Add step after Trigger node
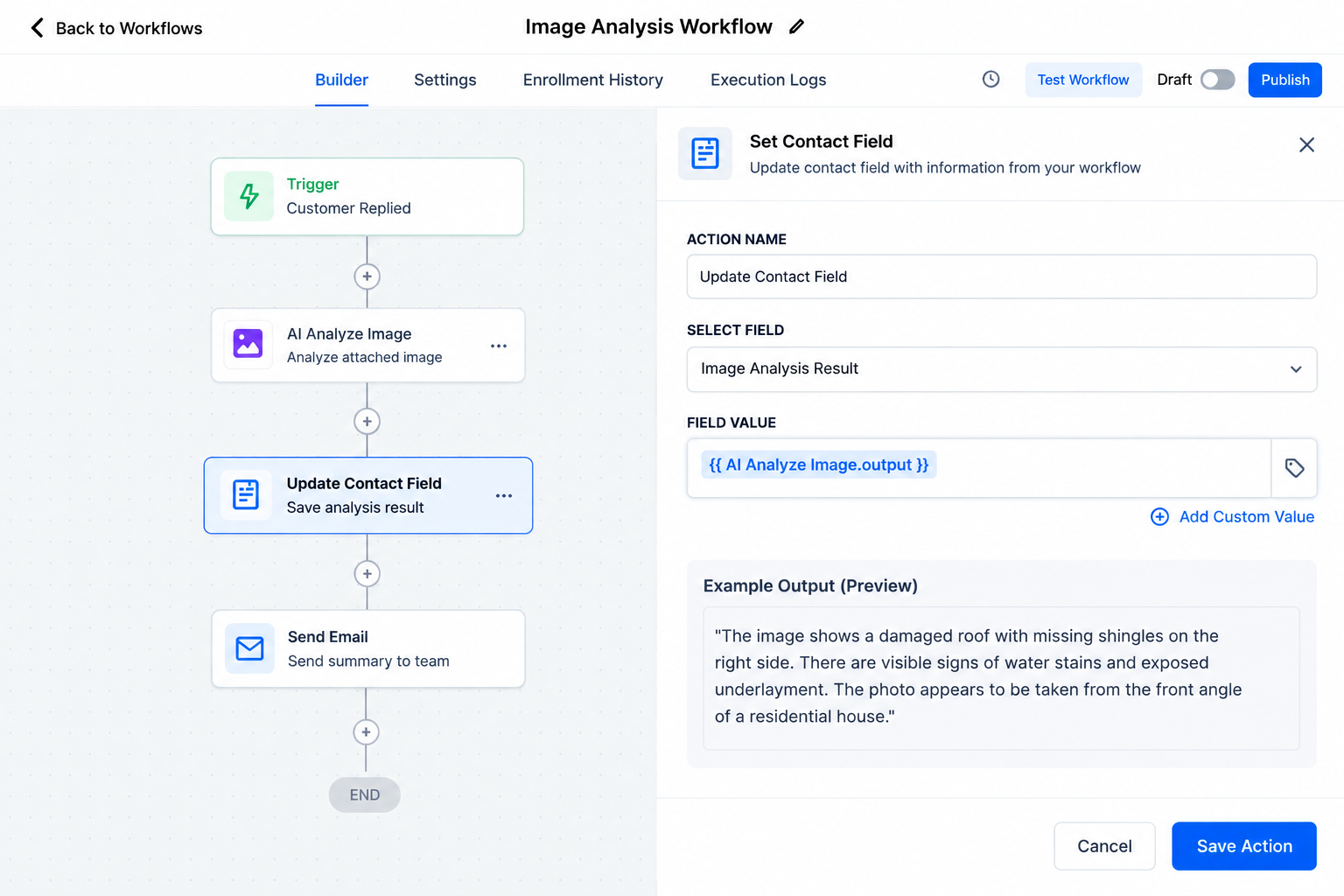 pyautogui.click(x=367, y=276)
